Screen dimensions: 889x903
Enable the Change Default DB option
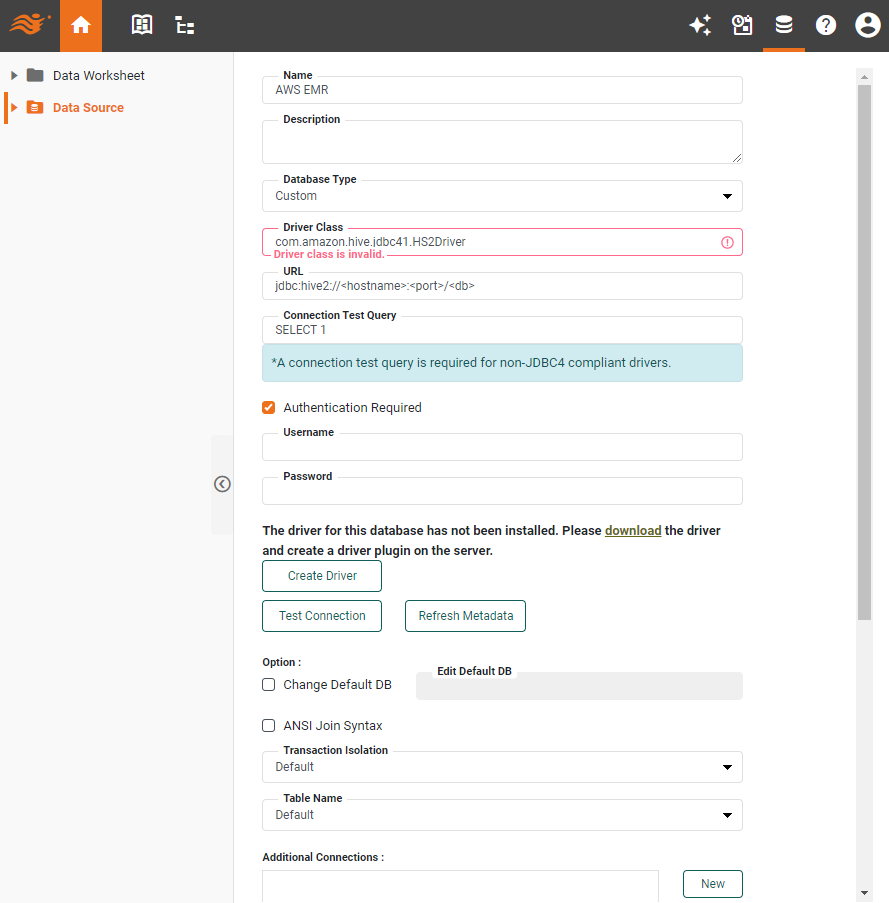[268, 684]
